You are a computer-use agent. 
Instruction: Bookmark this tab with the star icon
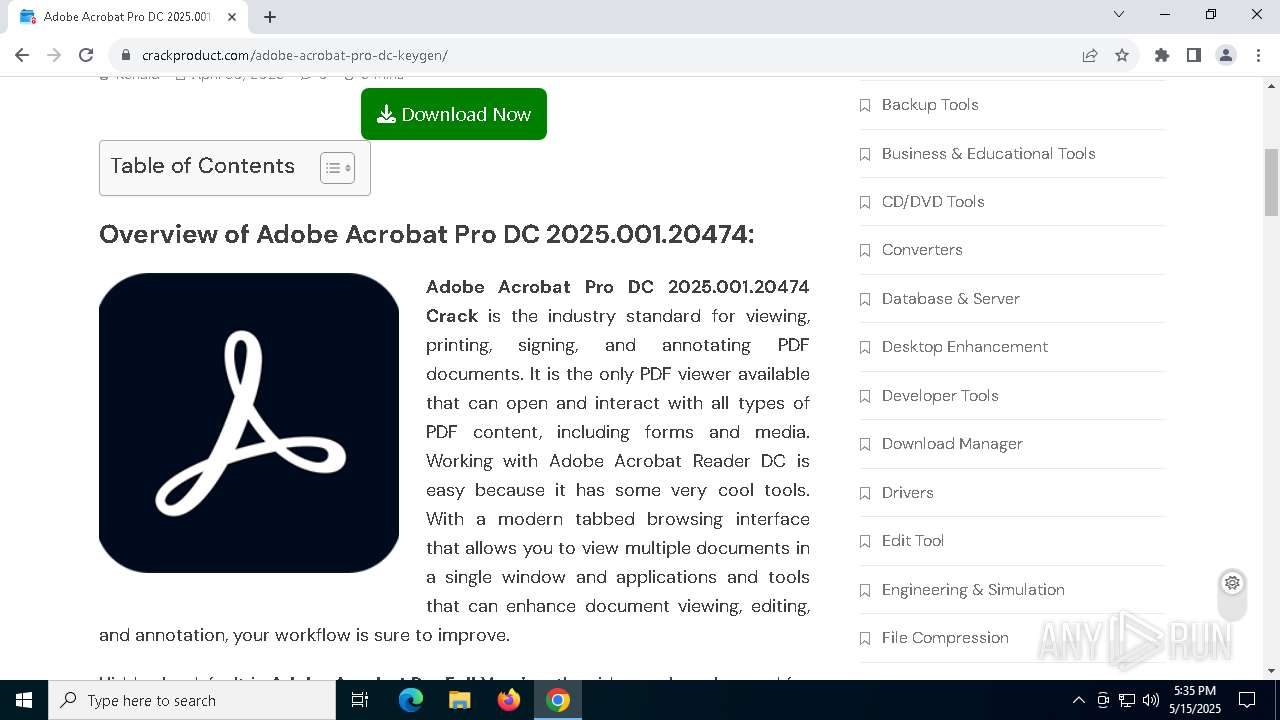point(1122,55)
